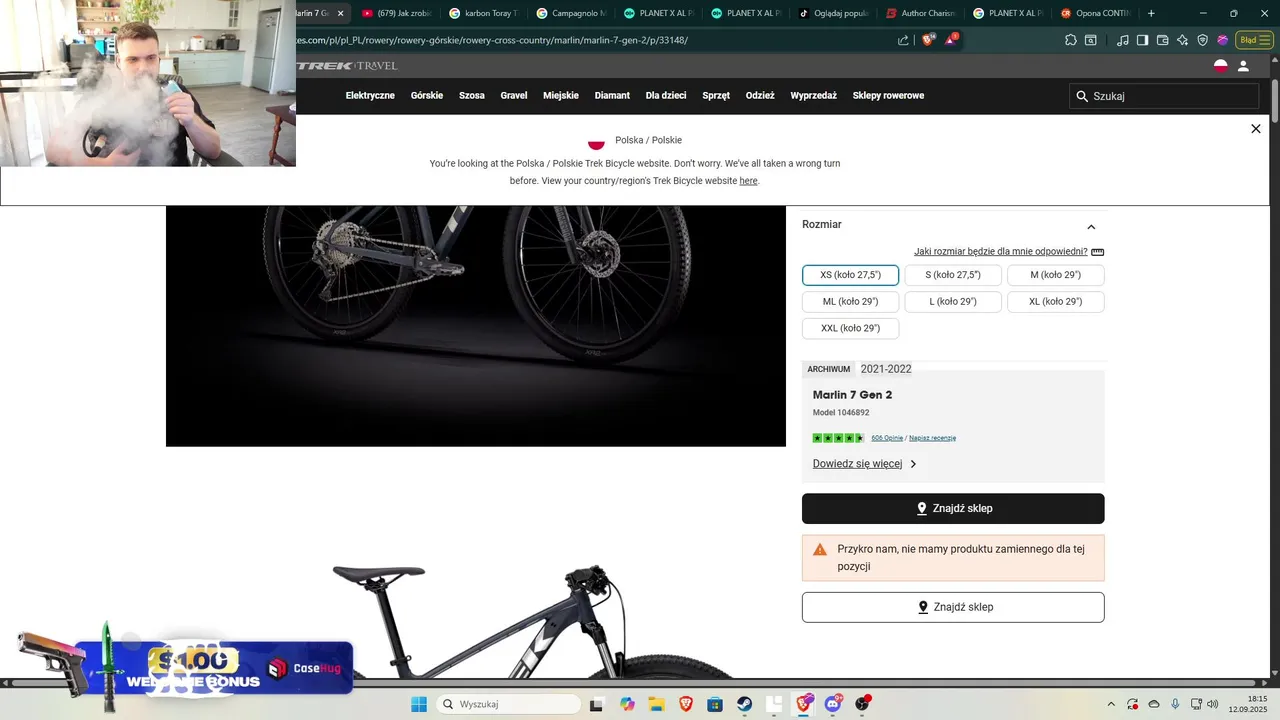Open the Sprzęt navigation menu
This screenshot has width=1280, height=720.
716,96
